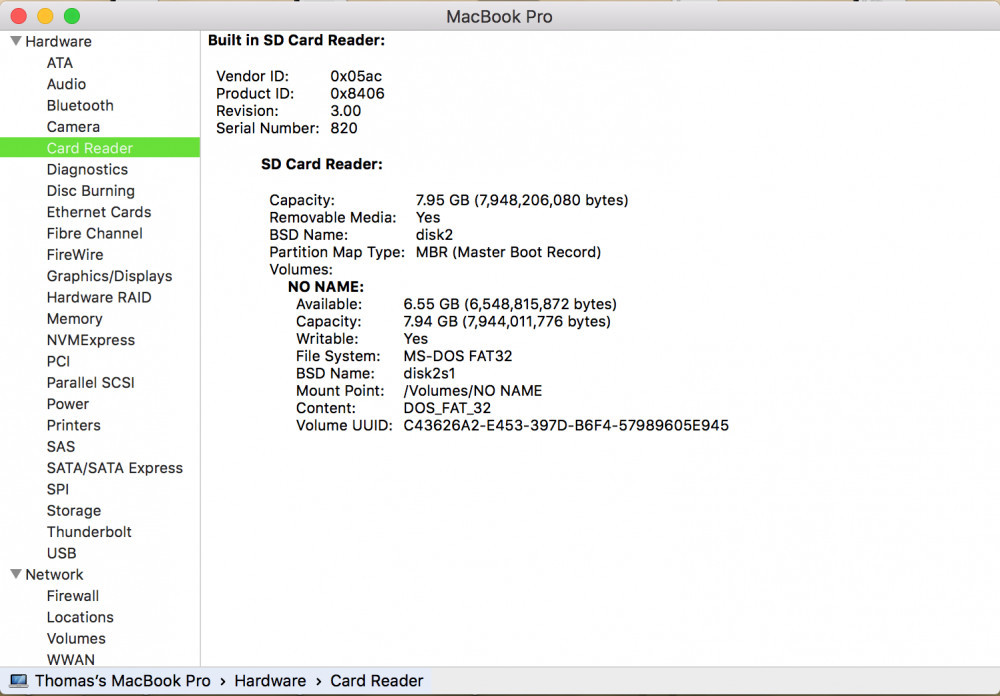Click the Network category label
The height and width of the screenshot is (696, 1000).
(54, 575)
